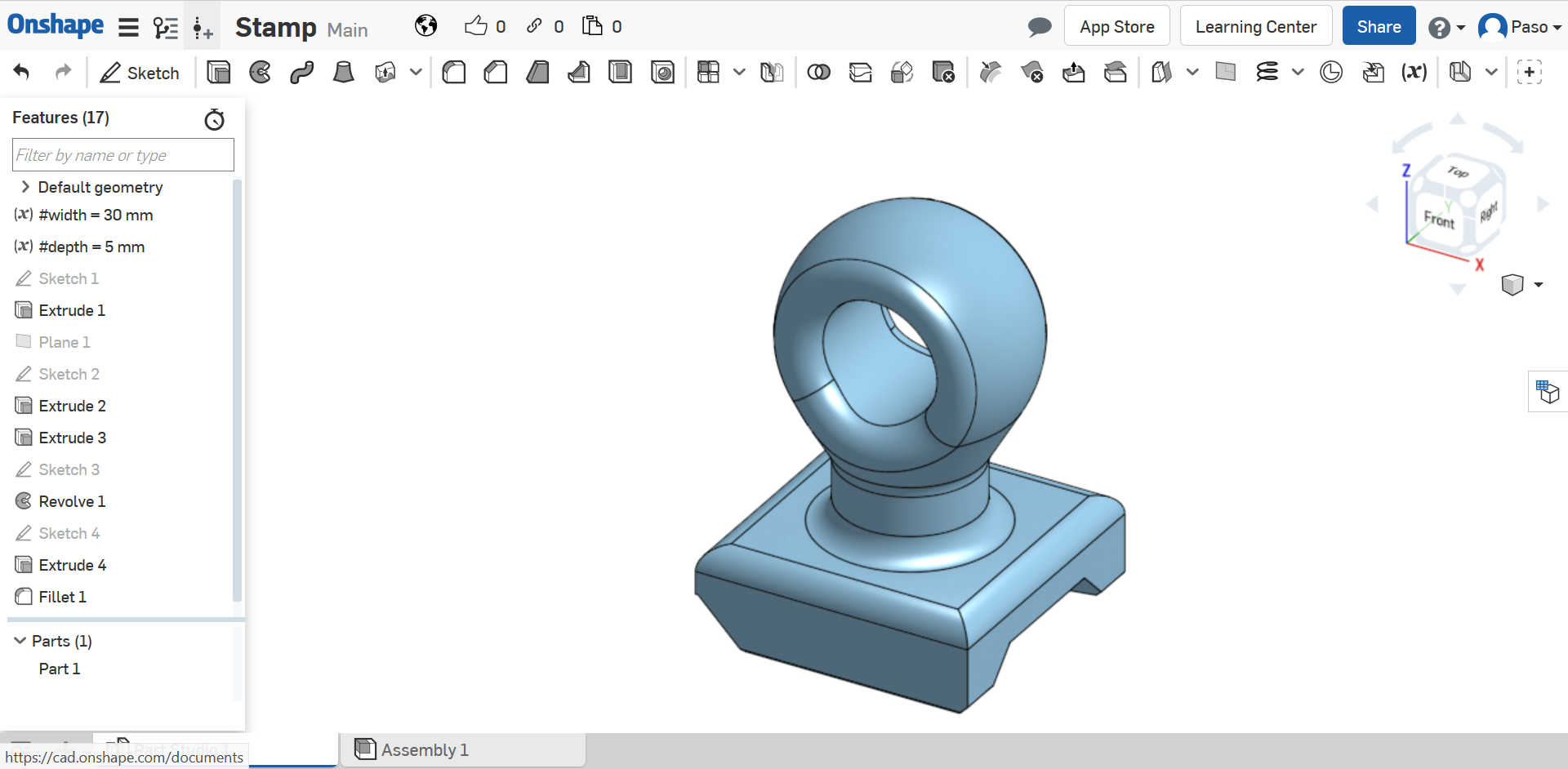Click the rollback stopwatch icon in Features

tap(214, 119)
